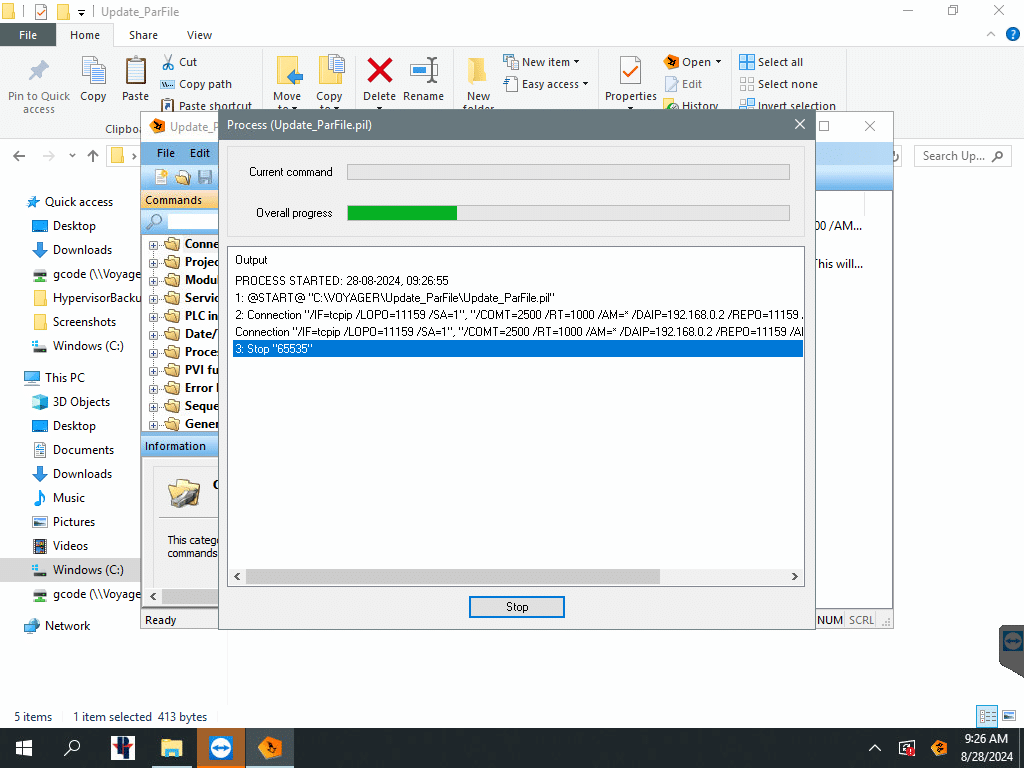Switch to details list view
1024x768 pixels.
[985, 716]
